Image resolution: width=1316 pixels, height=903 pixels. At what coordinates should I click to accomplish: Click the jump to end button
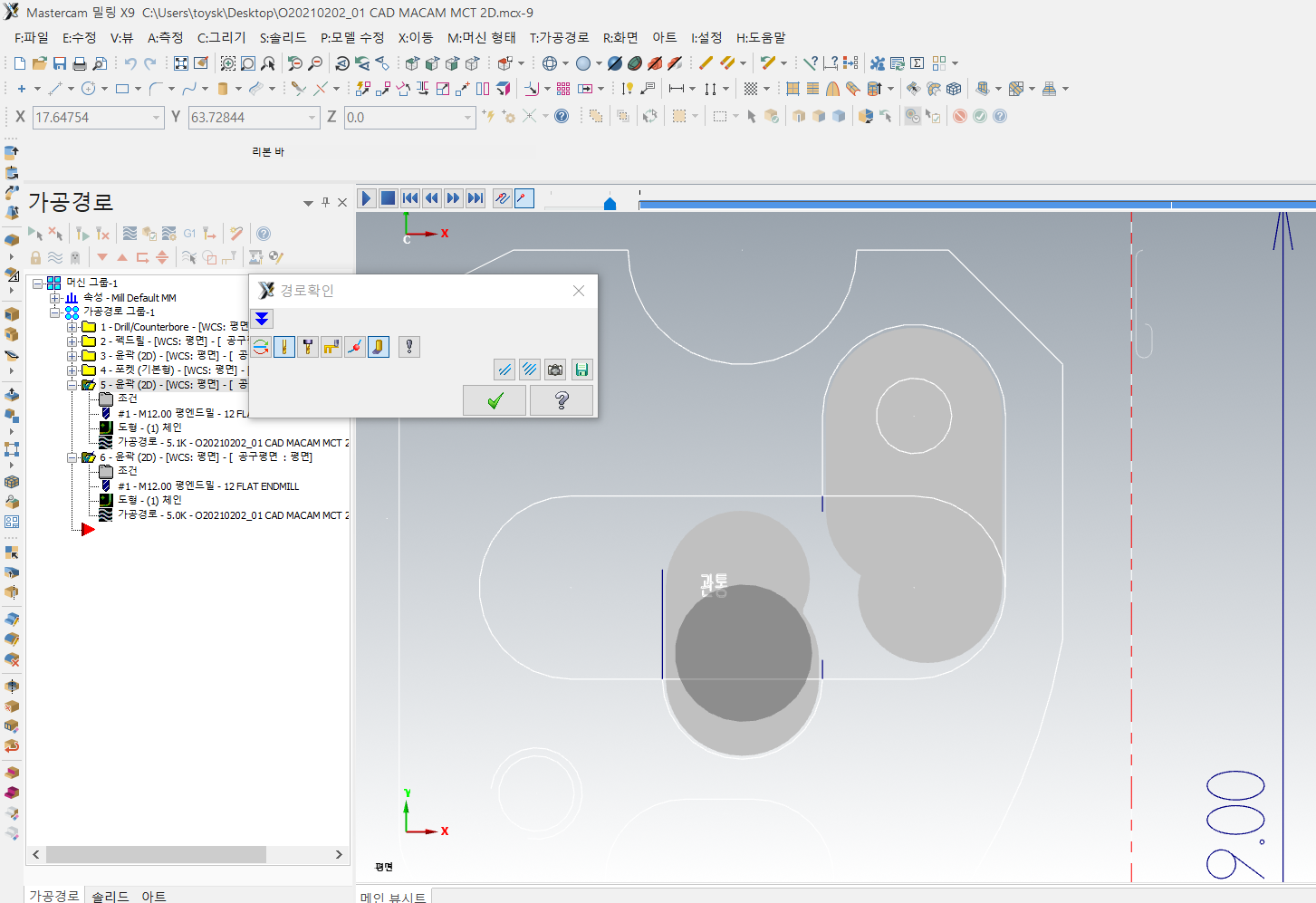click(x=475, y=198)
